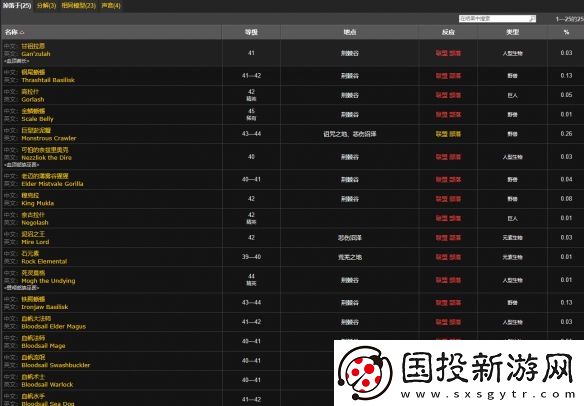Image resolution: width=584 pixels, height=406 pixels.
Task: Click the type cell in Gorlash row
Action: (x=512, y=95)
